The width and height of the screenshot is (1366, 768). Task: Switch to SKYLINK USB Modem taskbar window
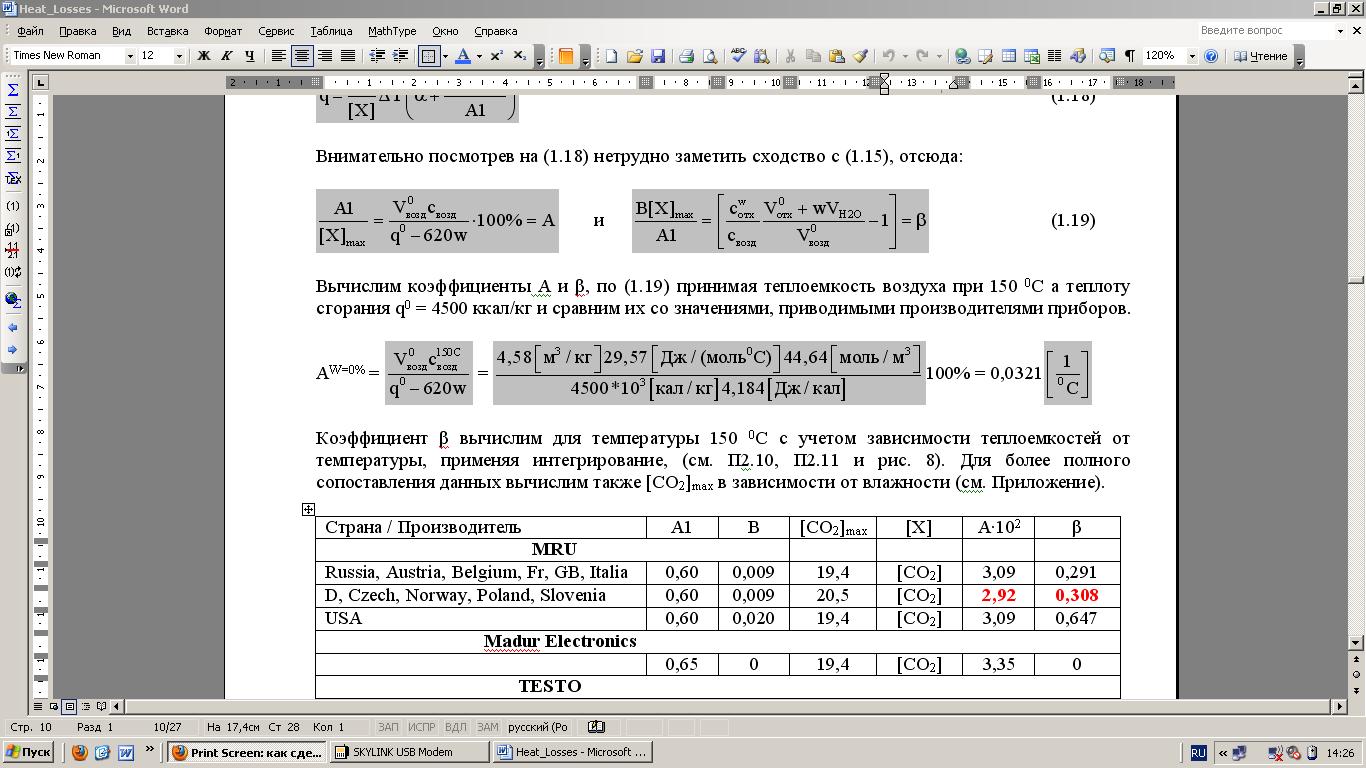410,752
